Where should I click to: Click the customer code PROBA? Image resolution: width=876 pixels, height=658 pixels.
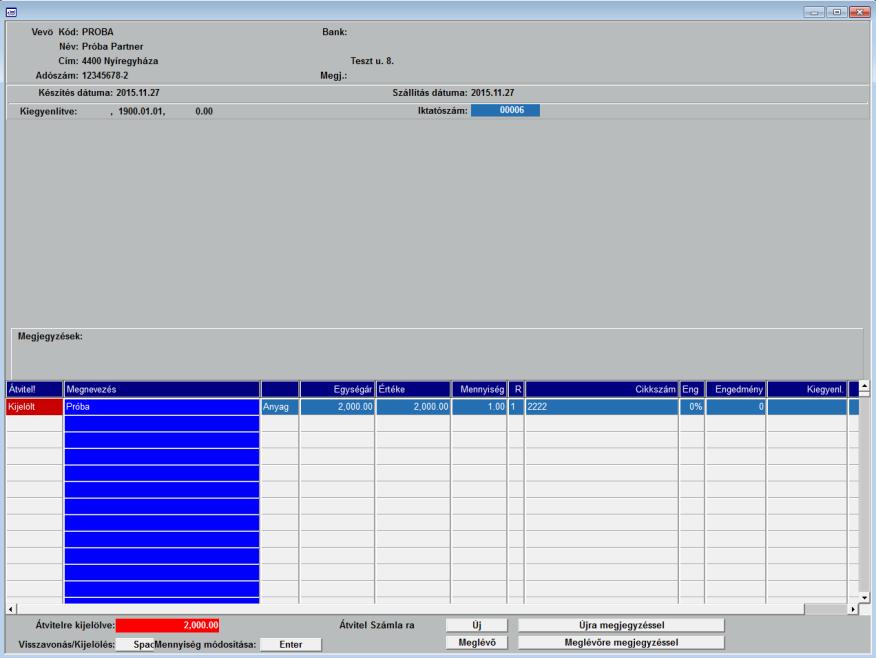(x=98, y=32)
